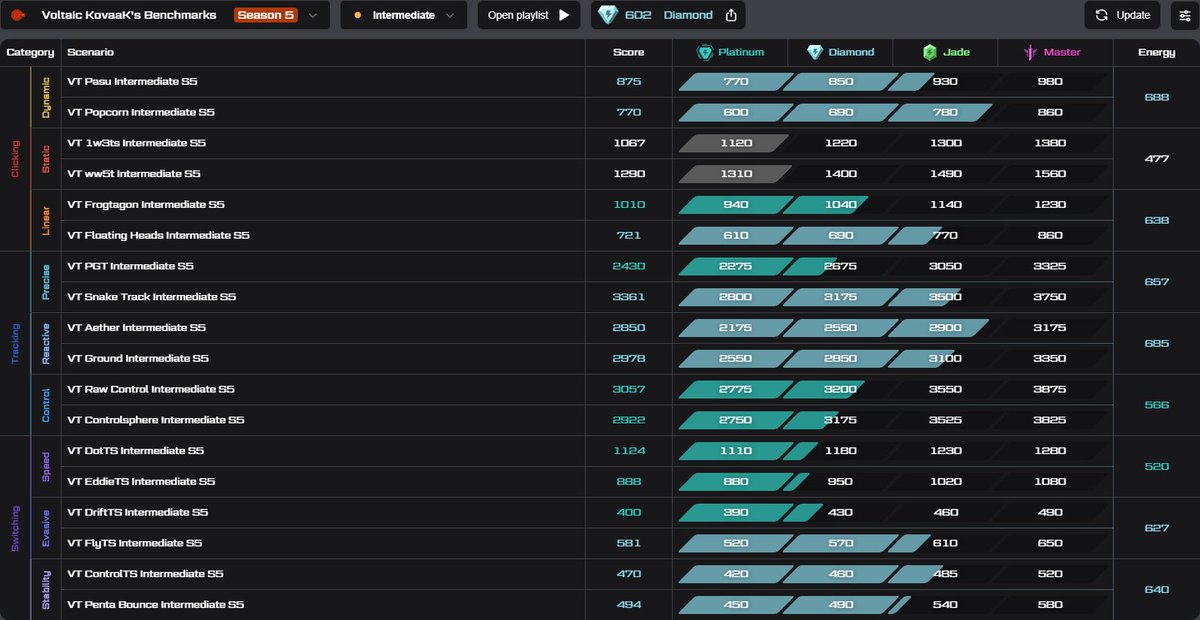Click the Score column header
Screen dimensions: 1200x620
(629, 52)
